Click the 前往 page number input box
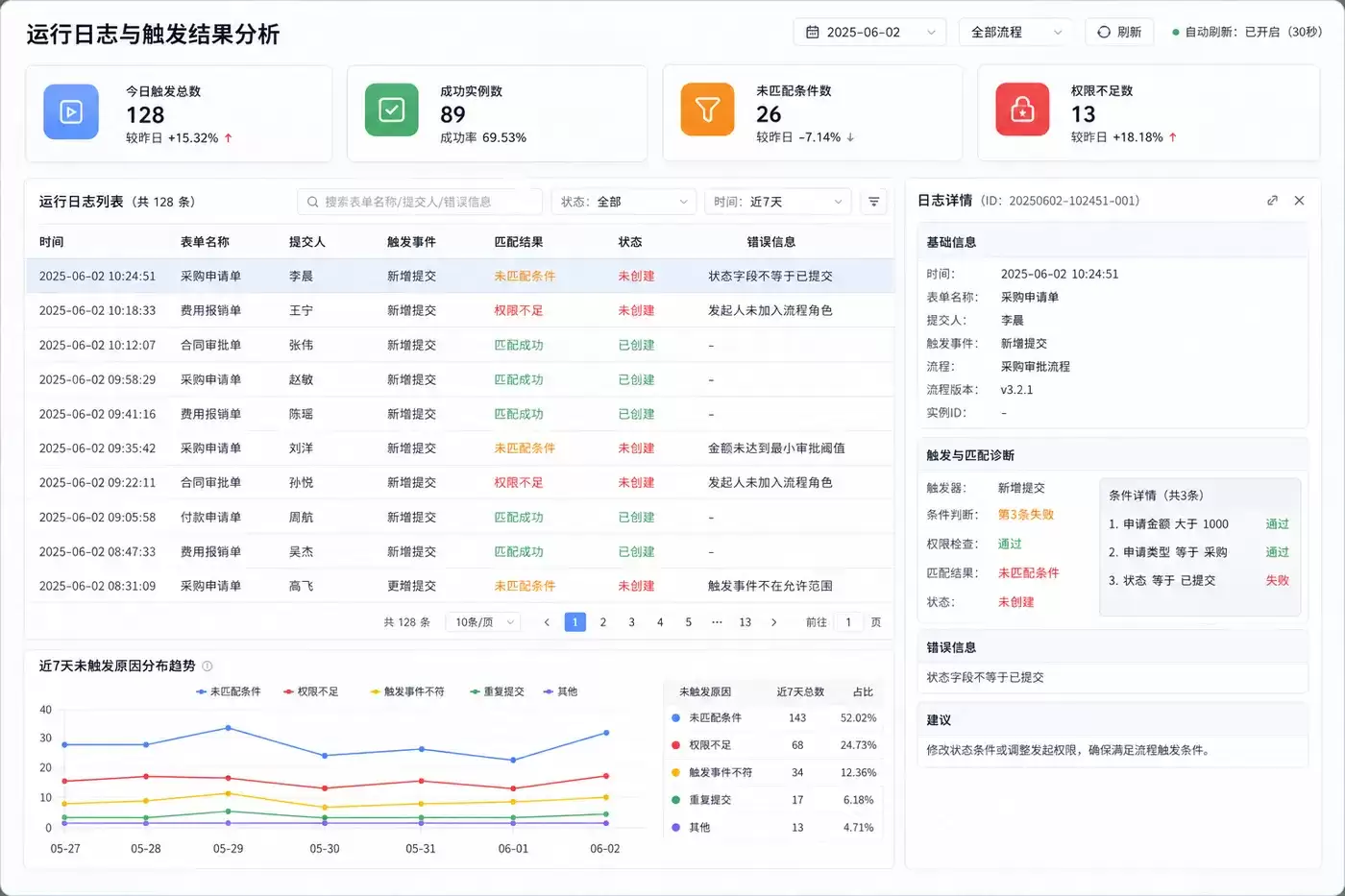 tap(848, 622)
